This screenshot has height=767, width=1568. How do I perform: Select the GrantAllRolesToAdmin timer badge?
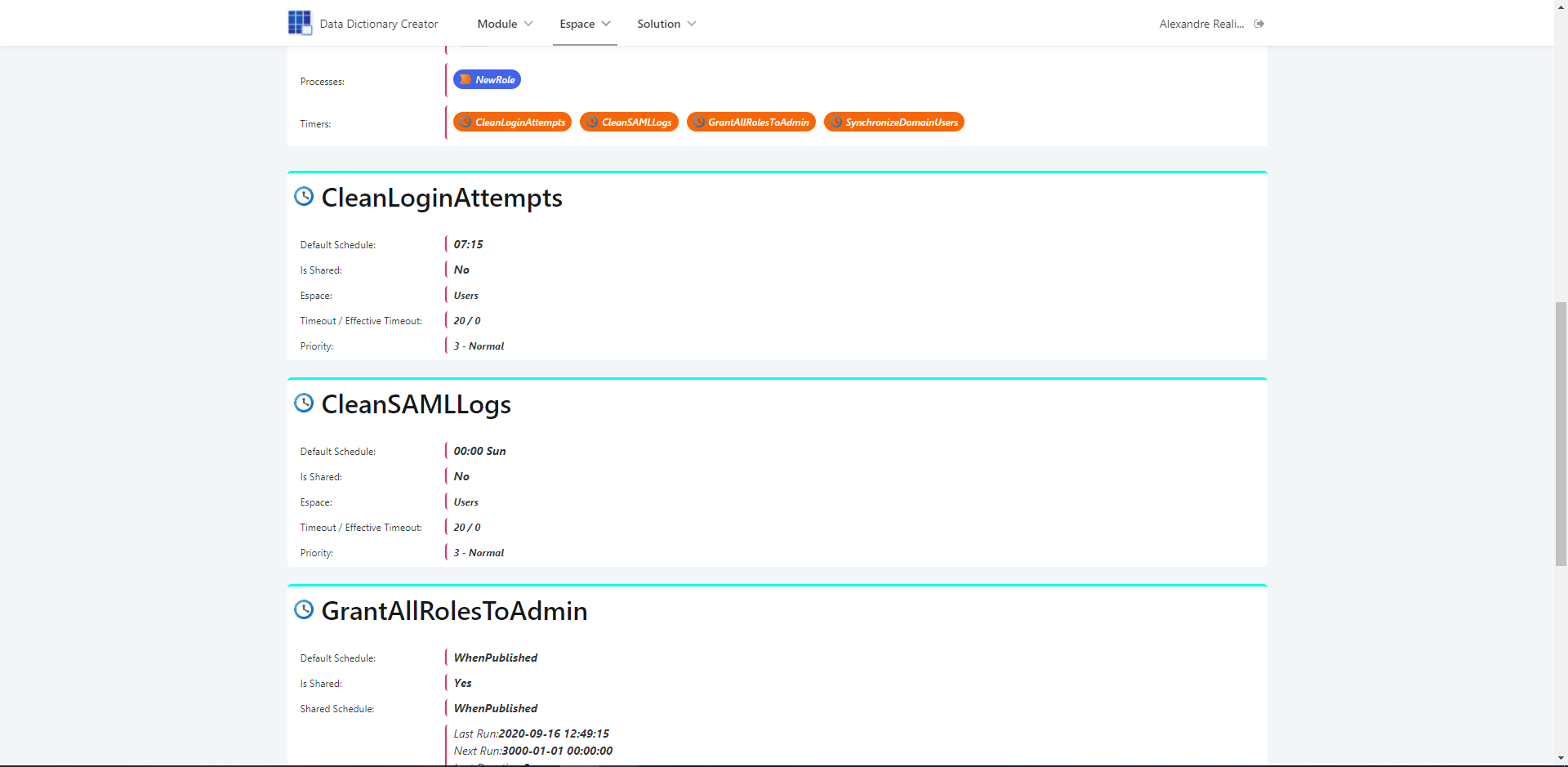pyautogui.click(x=751, y=122)
